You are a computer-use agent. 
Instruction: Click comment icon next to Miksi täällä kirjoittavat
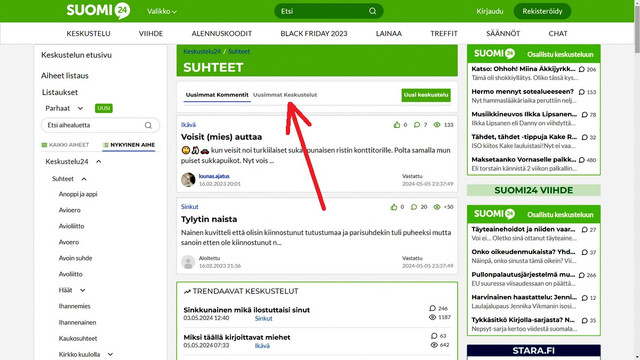click(434, 336)
